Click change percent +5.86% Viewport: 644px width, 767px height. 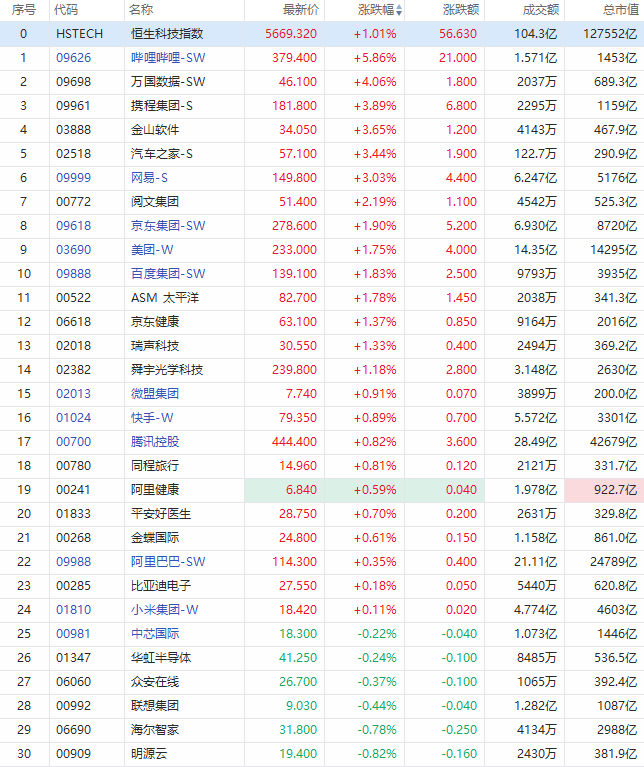pos(375,58)
